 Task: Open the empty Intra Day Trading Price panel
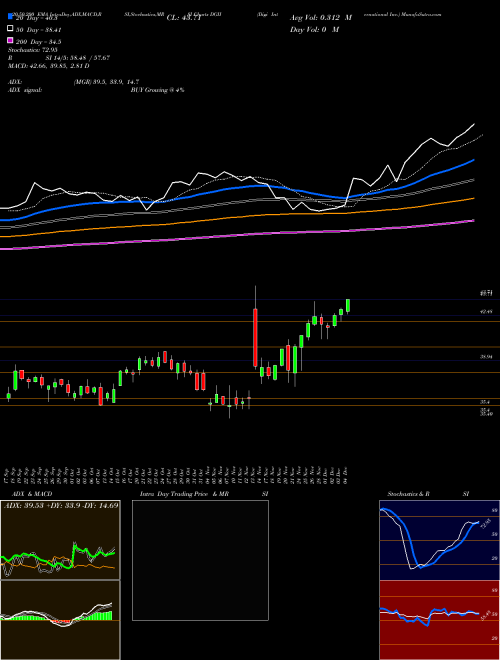[200, 560]
